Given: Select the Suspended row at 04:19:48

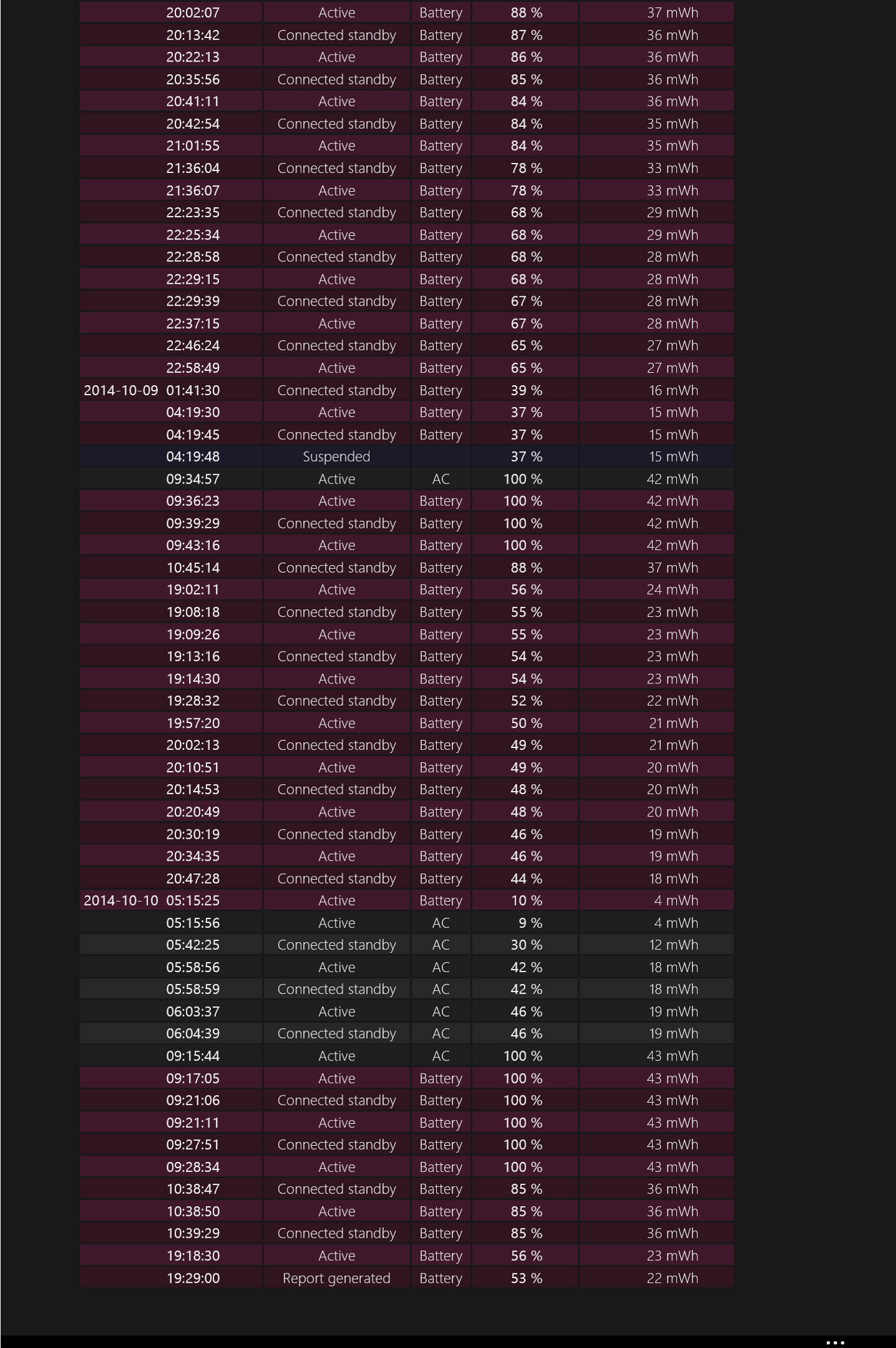Looking at the screenshot, I should point(406,456).
